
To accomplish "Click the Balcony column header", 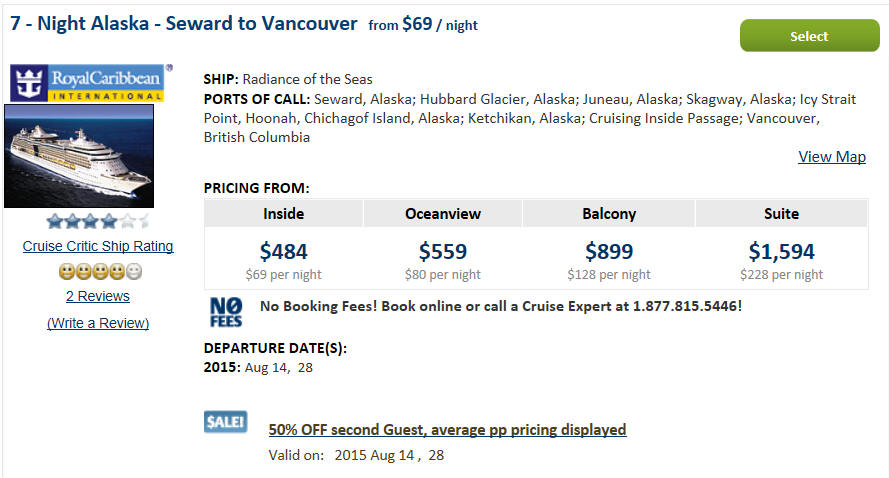I will (609, 214).
